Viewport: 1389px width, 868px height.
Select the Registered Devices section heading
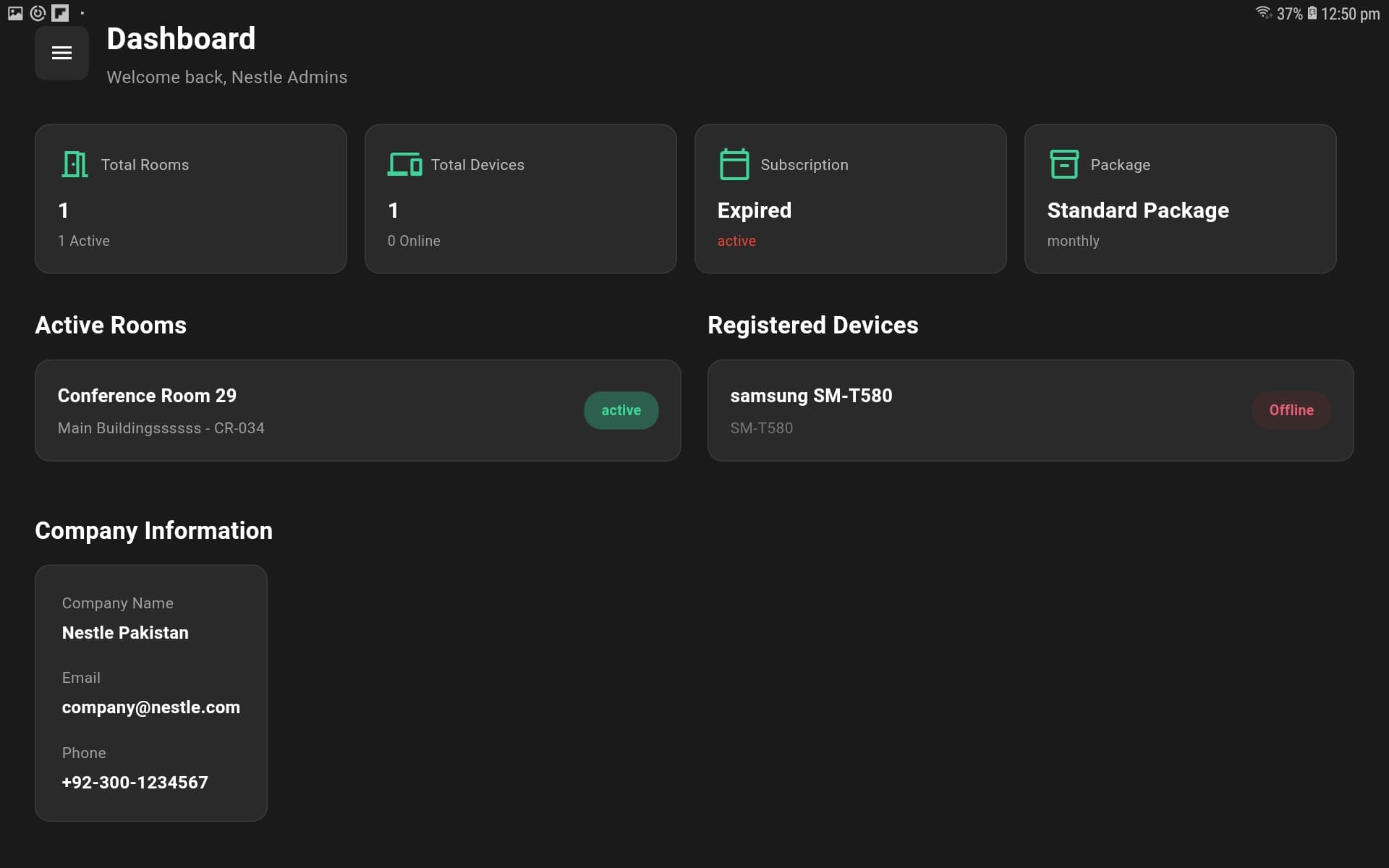click(812, 325)
